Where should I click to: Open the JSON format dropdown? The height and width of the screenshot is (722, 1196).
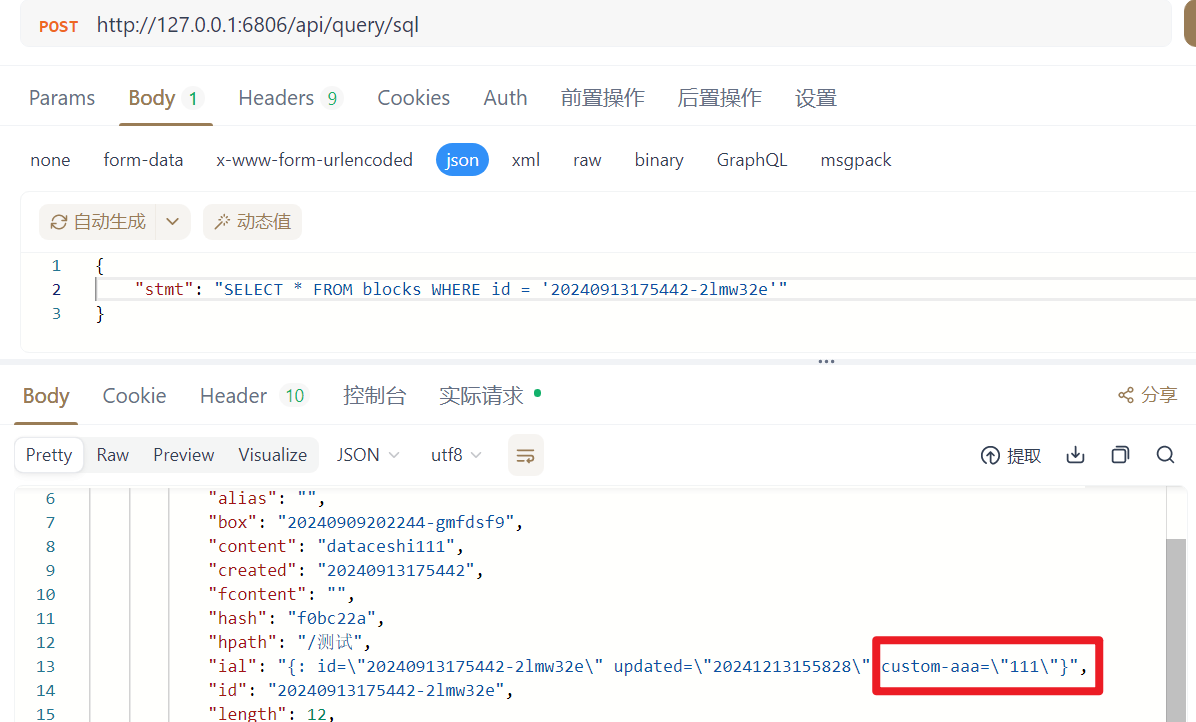pyautogui.click(x=367, y=454)
